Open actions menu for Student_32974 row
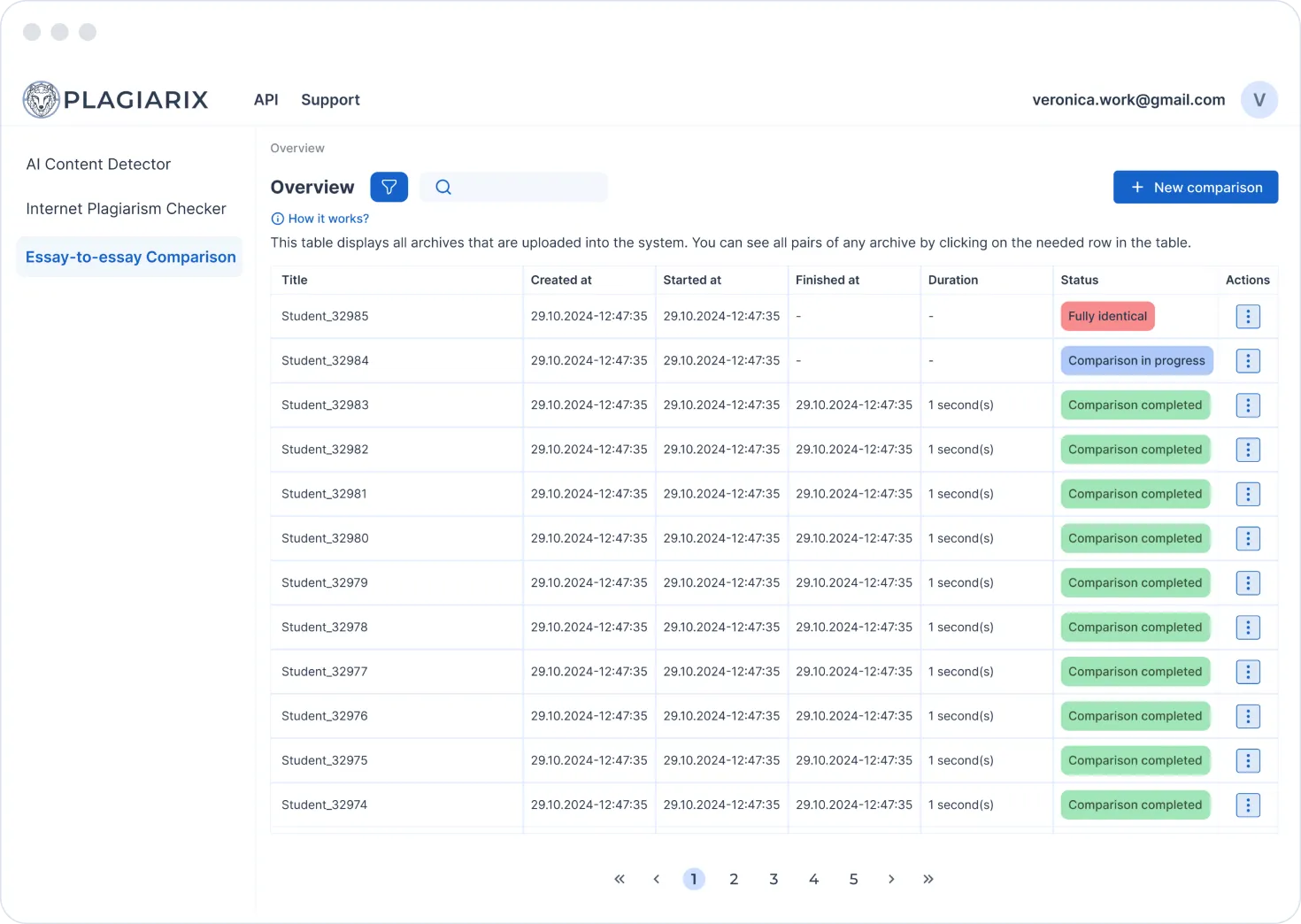This screenshot has width=1301, height=924. pos(1248,805)
